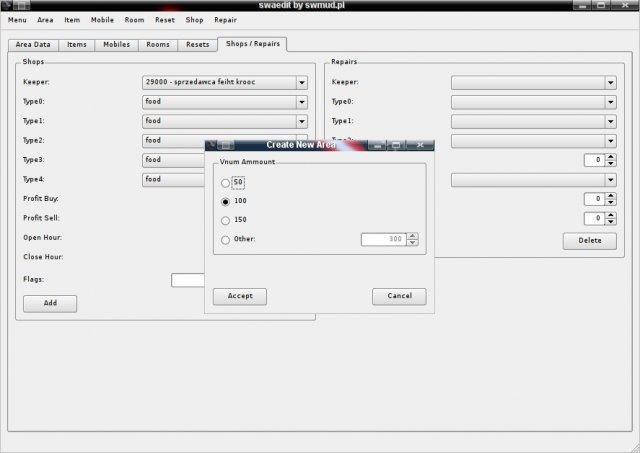Maximize the swaedit main window
This screenshot has height=453, width=640.
[x=601, y=5]
